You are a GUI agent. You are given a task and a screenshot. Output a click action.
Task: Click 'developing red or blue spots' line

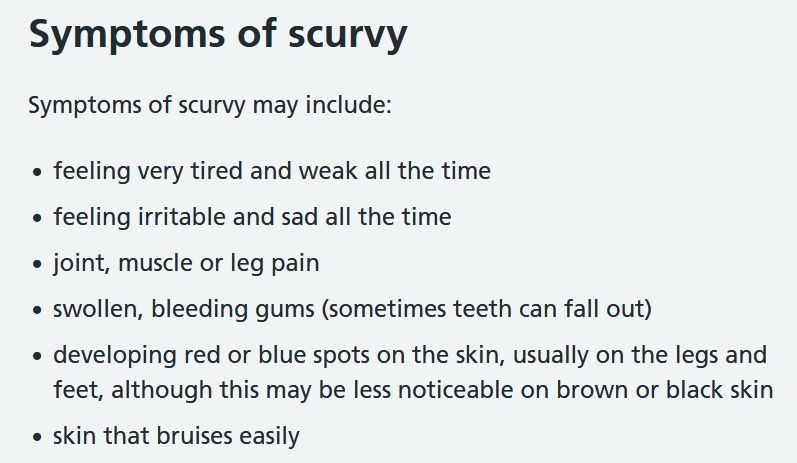[410, 355]
